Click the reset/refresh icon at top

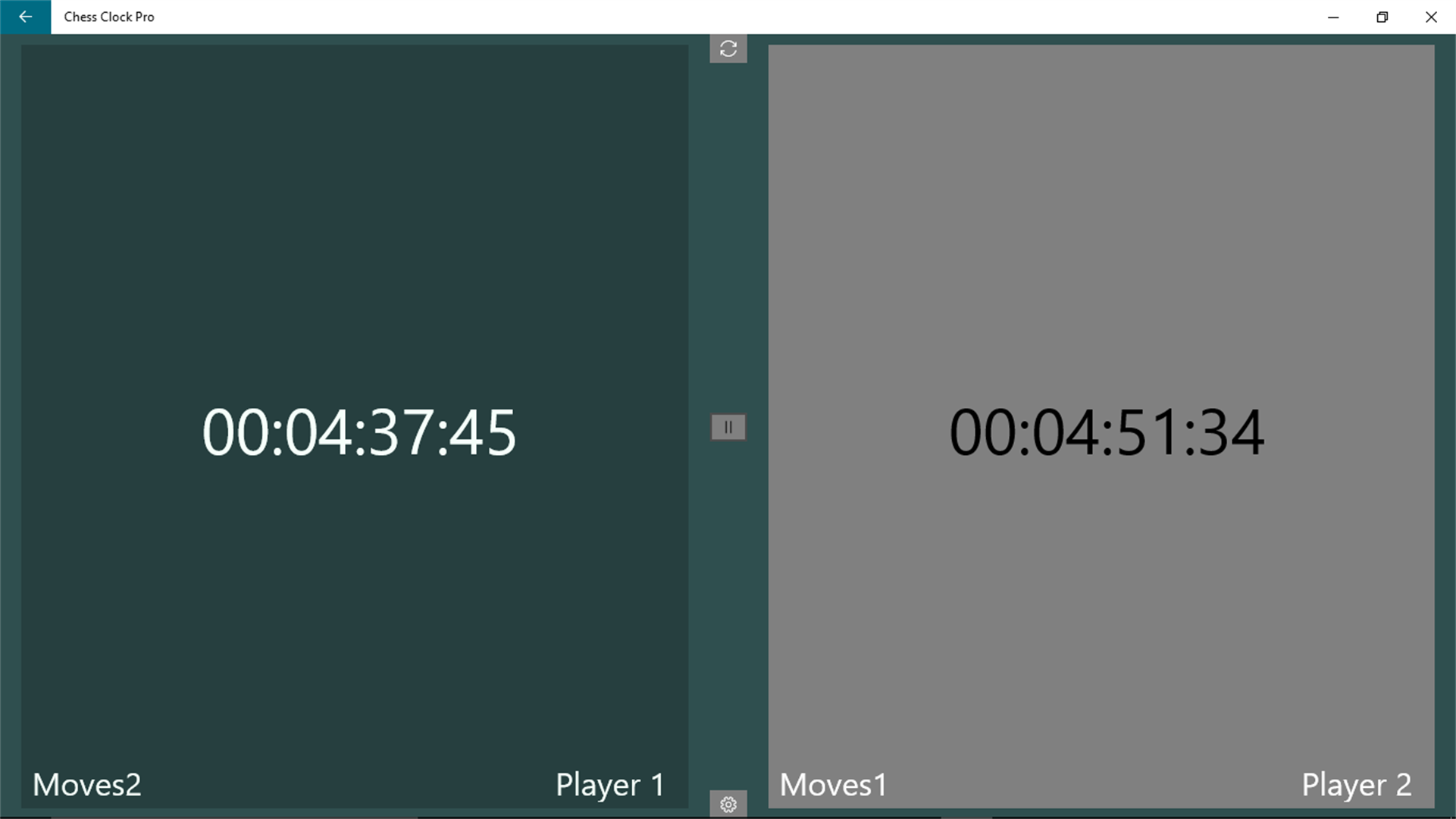click(x=728, y=48)
